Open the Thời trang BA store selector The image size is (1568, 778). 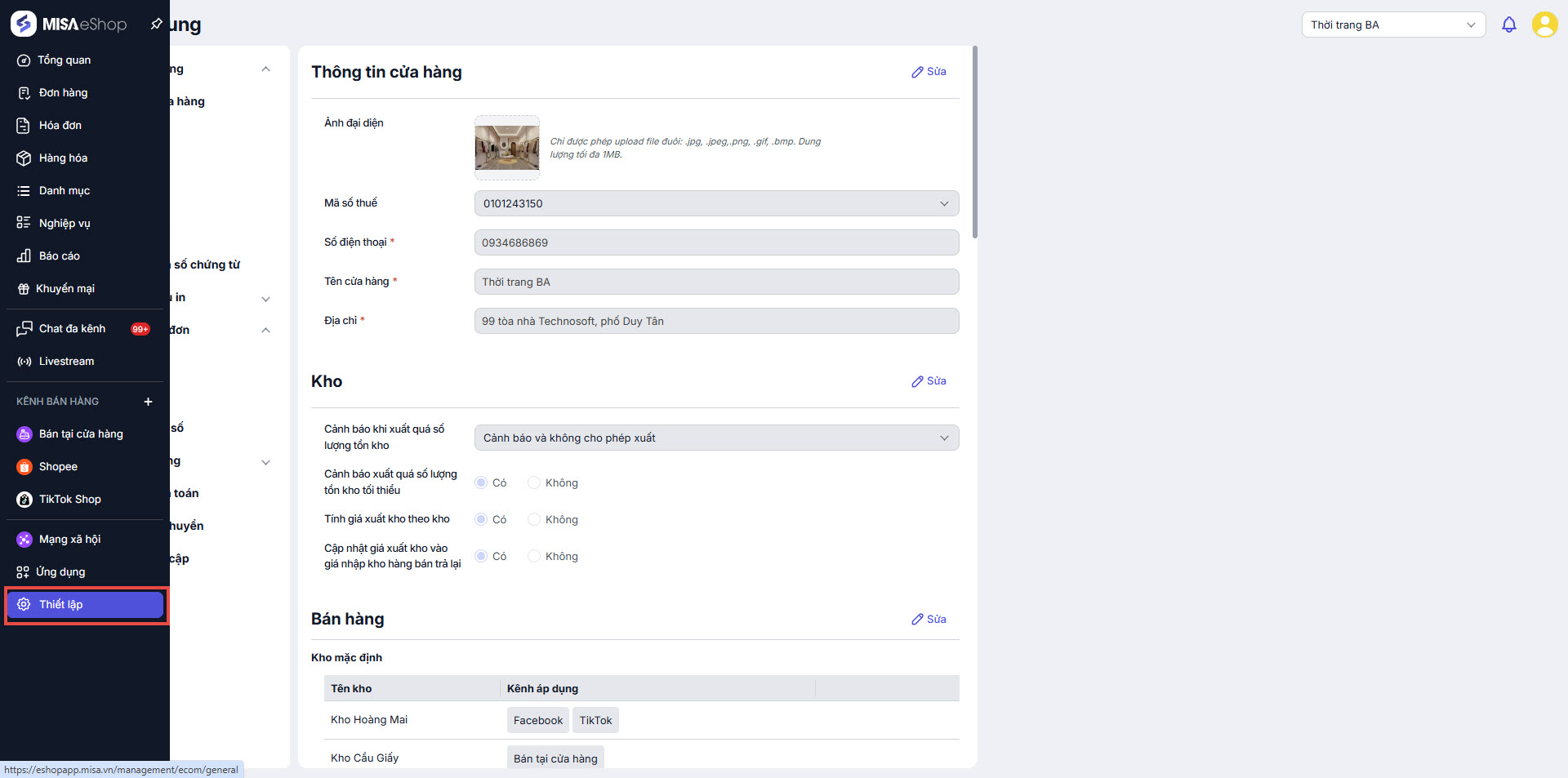tap(1392, 24)
